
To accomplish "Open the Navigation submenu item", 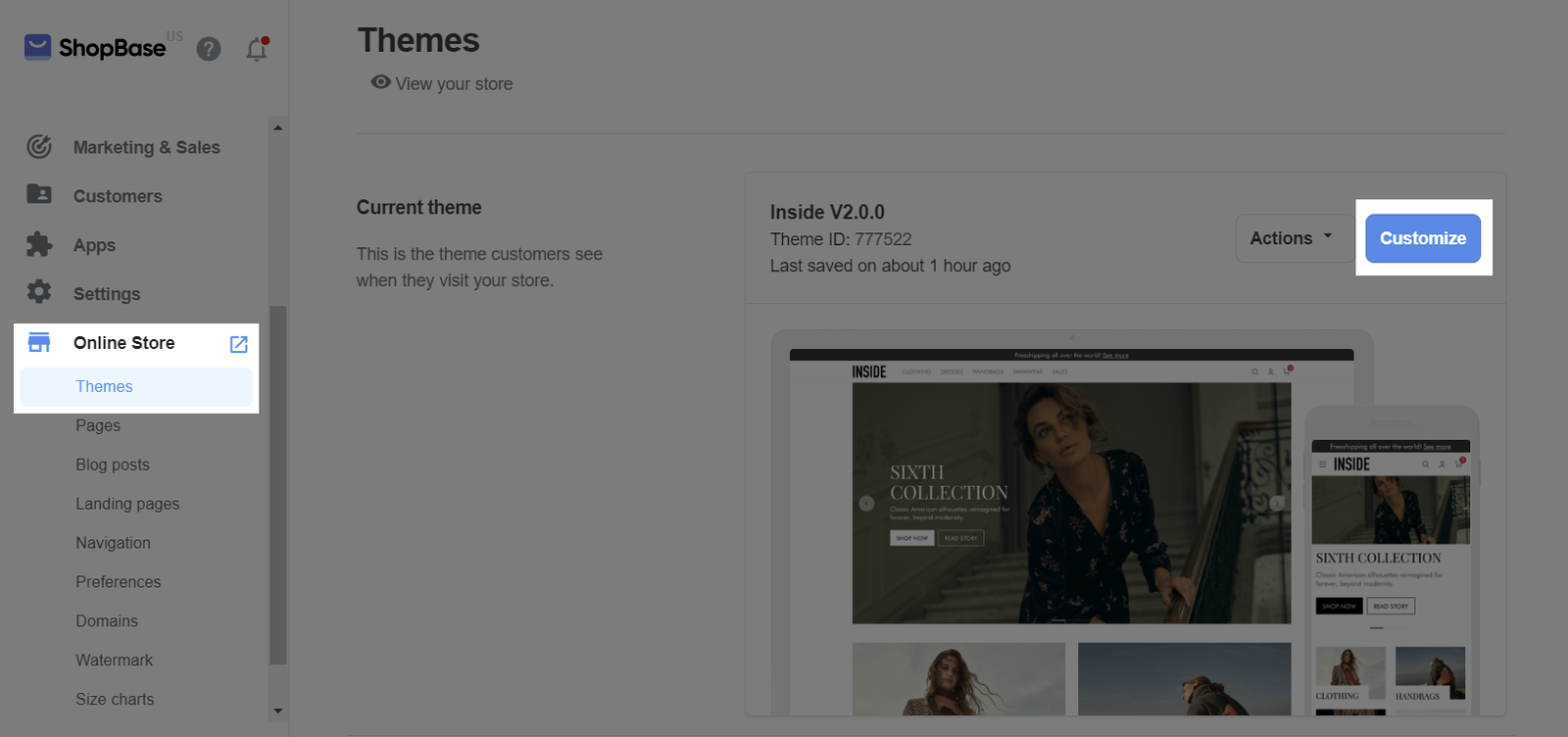I will click(113, 543).
